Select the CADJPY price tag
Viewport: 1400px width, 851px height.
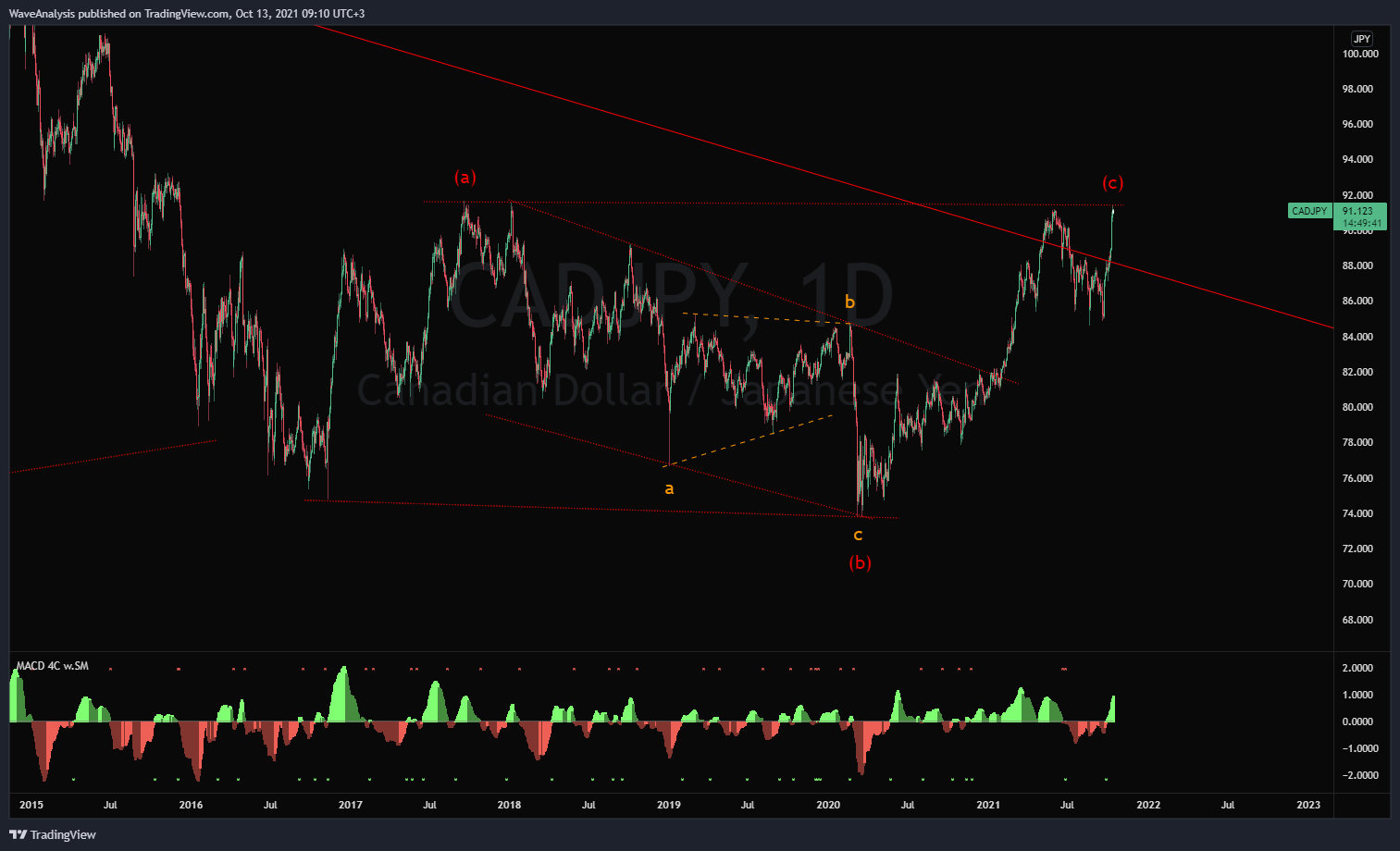1309,211
